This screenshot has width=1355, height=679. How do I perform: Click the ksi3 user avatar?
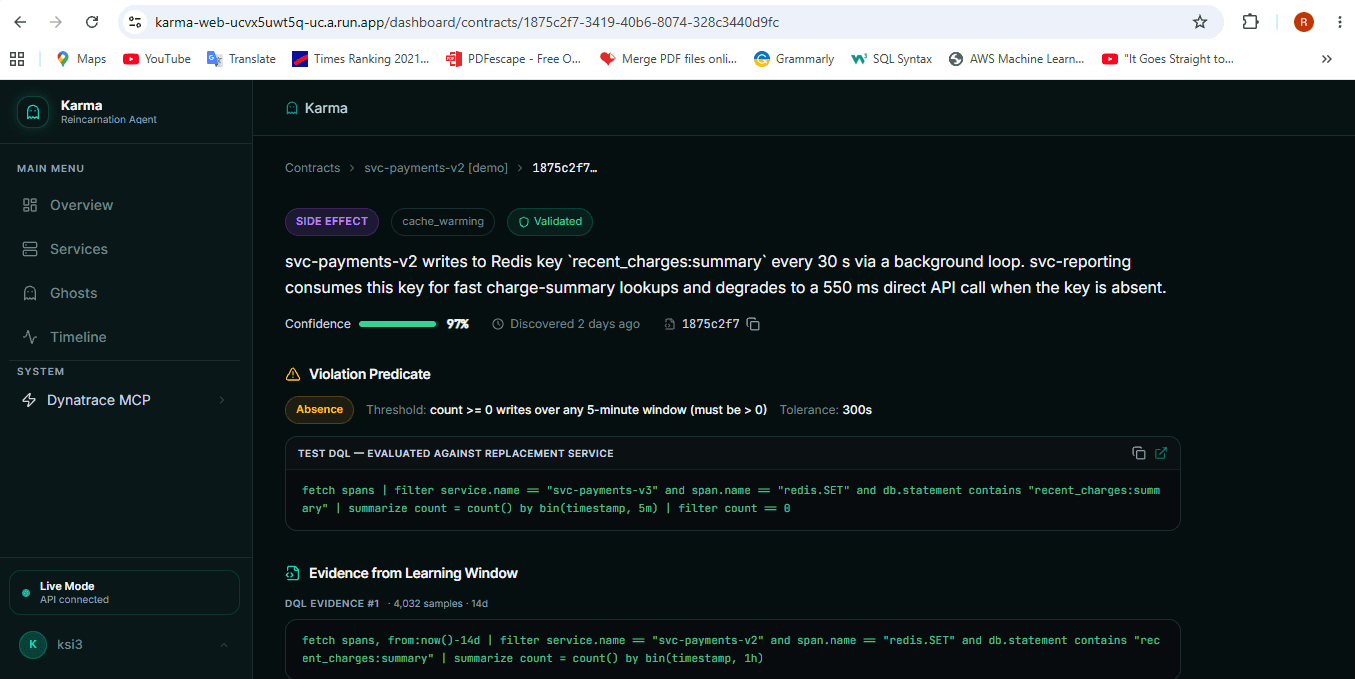point(33,644)
